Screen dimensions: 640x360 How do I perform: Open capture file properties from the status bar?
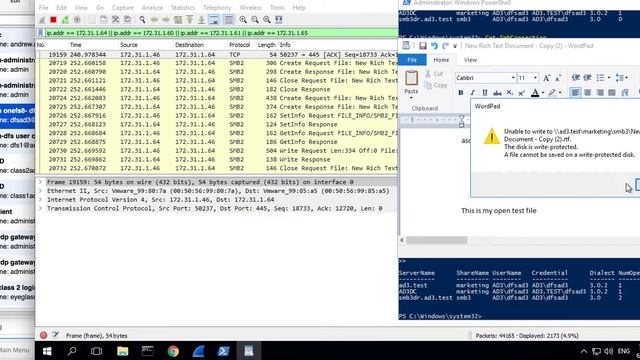click(56, 336)
